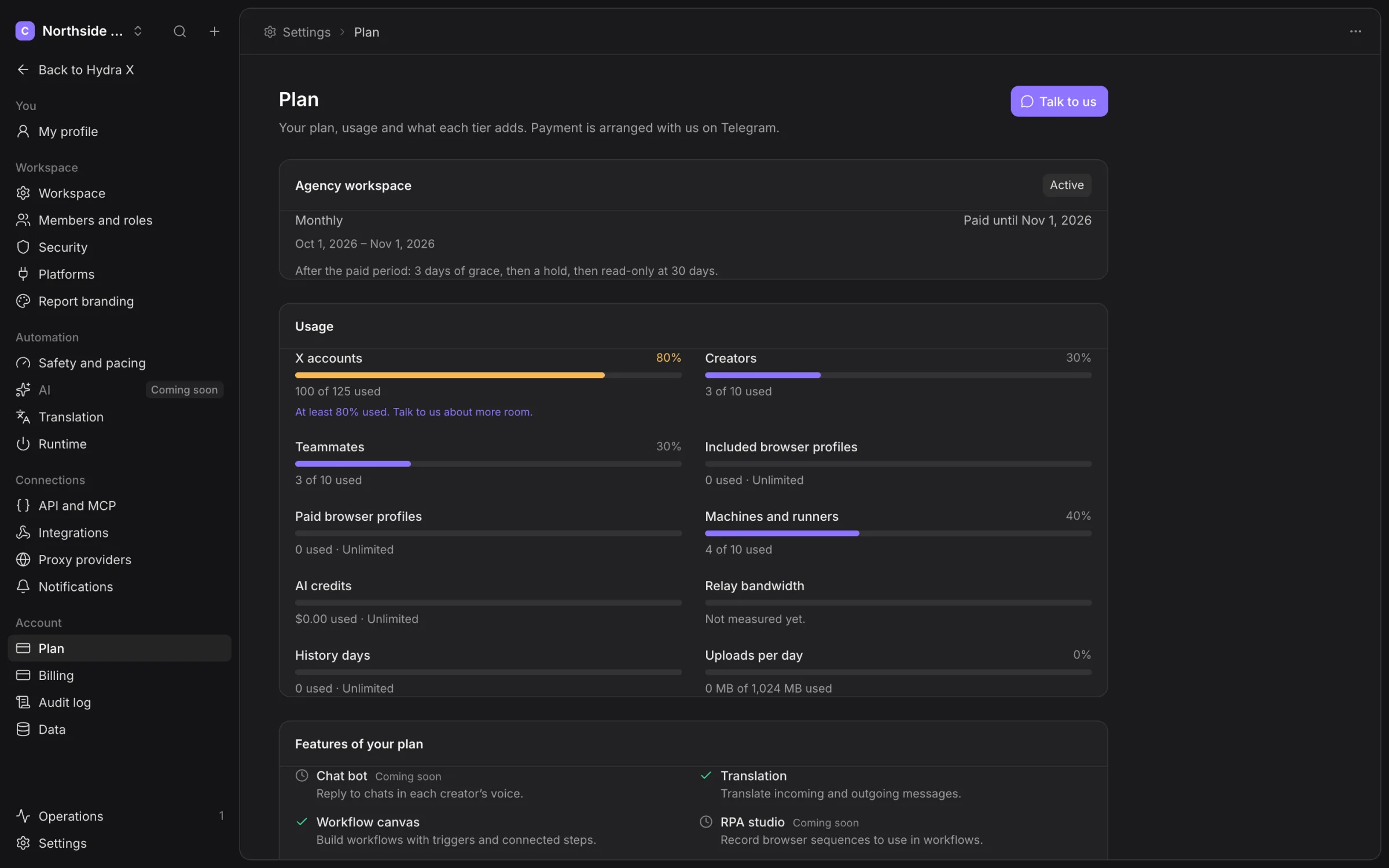Click the AI sparkles icon
The width and height of the screenshot is (1389, 868).
click(23, 390)
